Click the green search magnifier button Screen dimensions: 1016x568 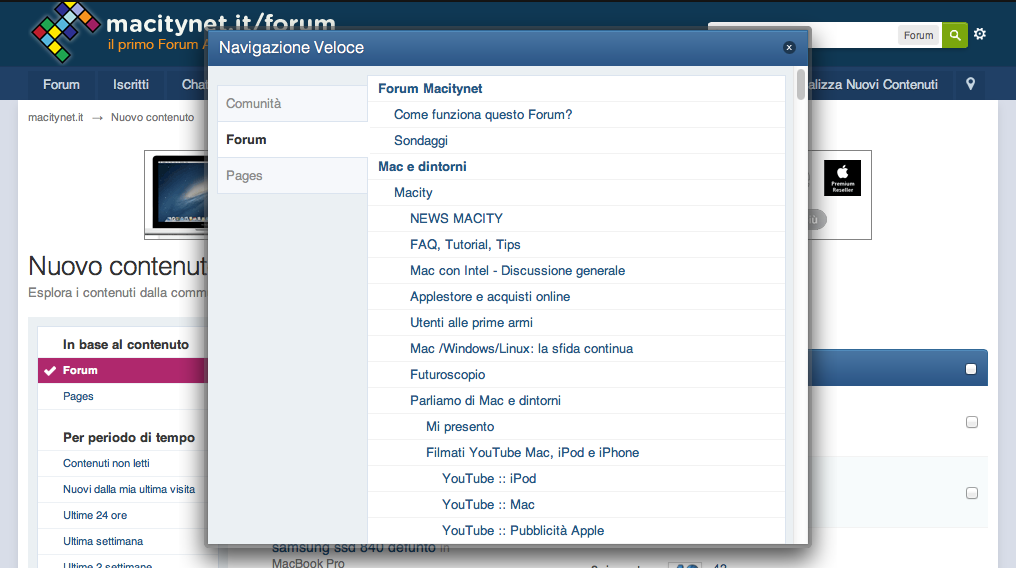954,35
